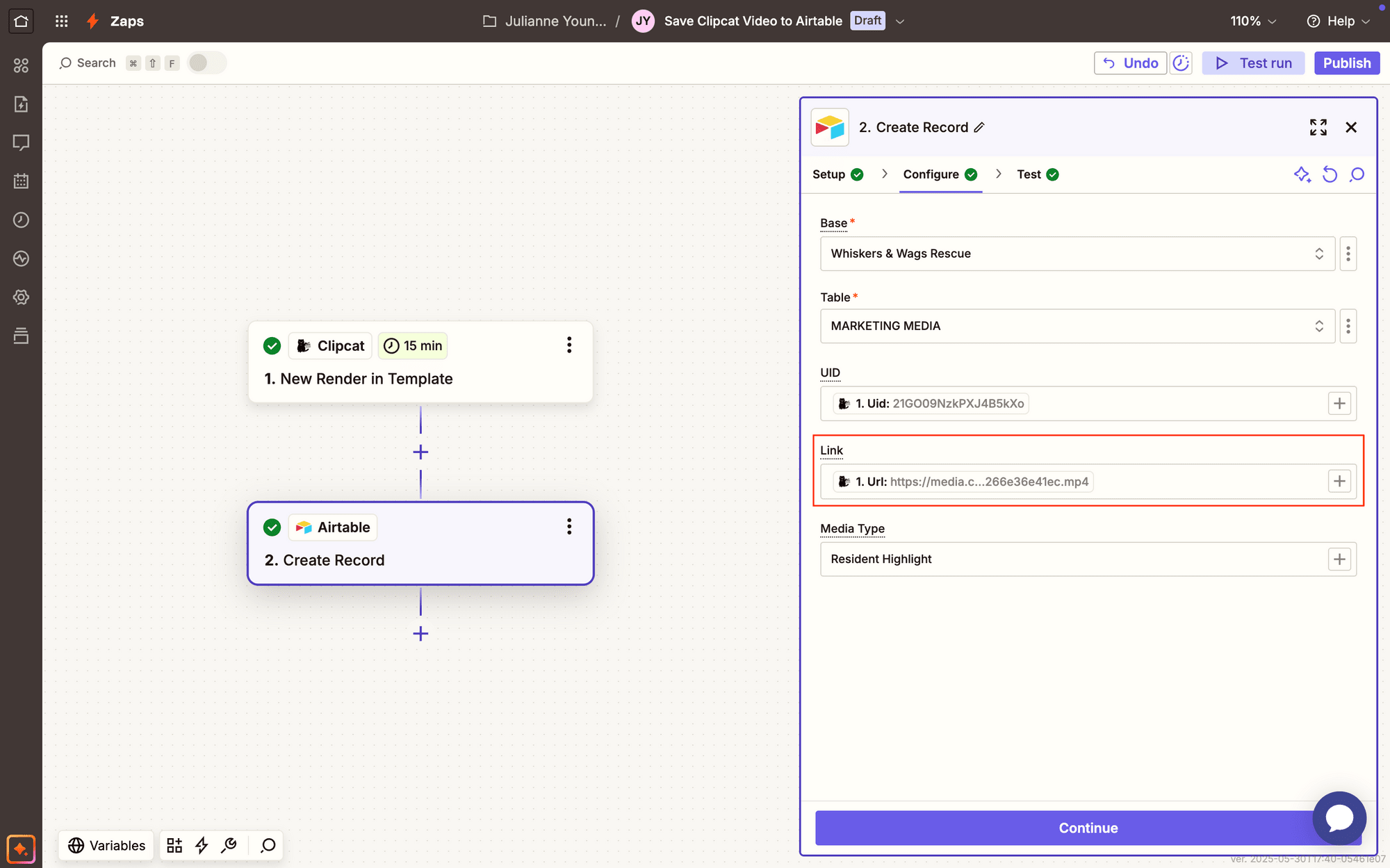Open the chat support bubble
Viewport: 1390px width, 868px height.
(x=1339, y=818)
